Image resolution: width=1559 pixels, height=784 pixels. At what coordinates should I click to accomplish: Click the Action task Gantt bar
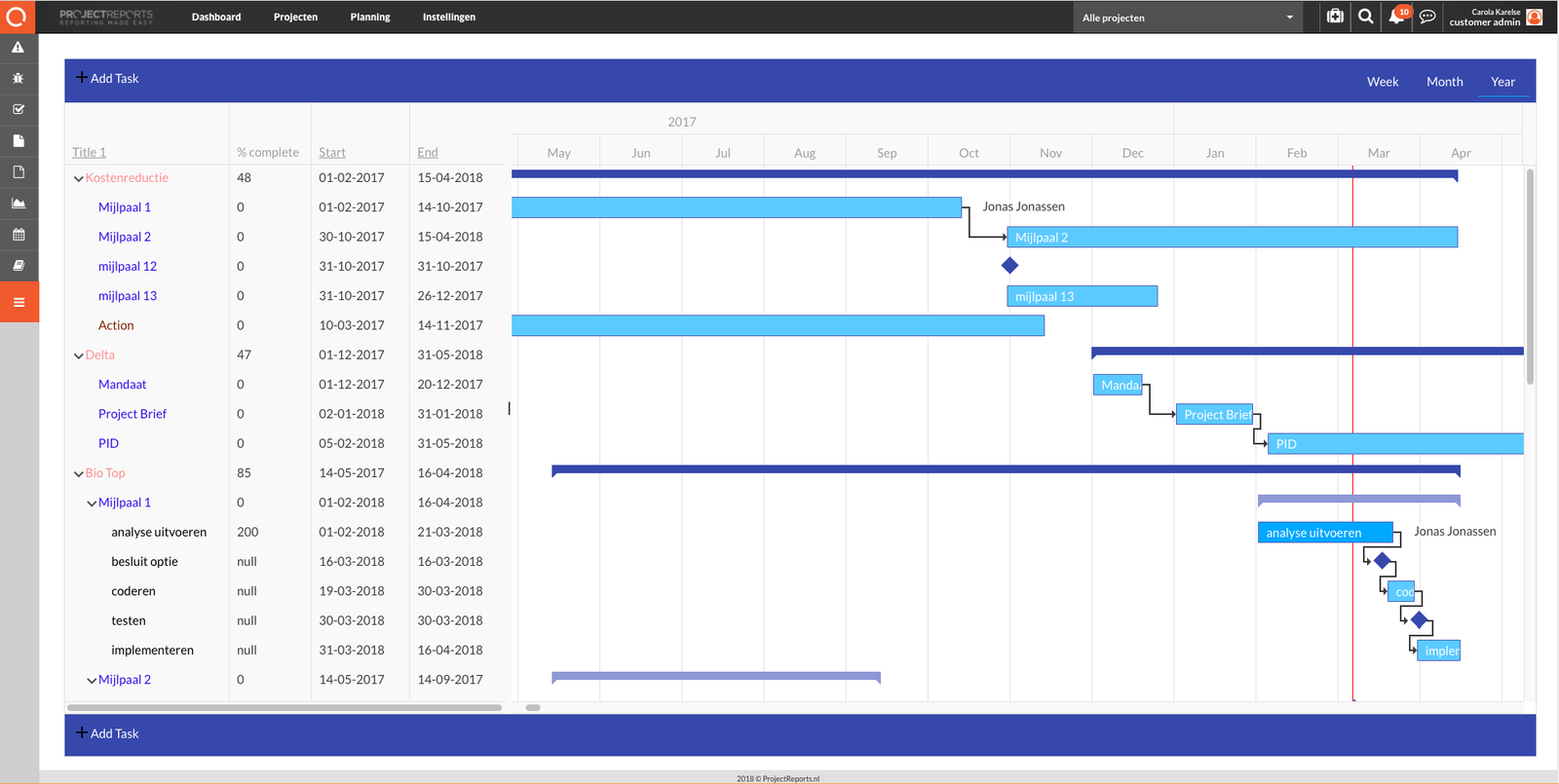[x=778, y=325]
